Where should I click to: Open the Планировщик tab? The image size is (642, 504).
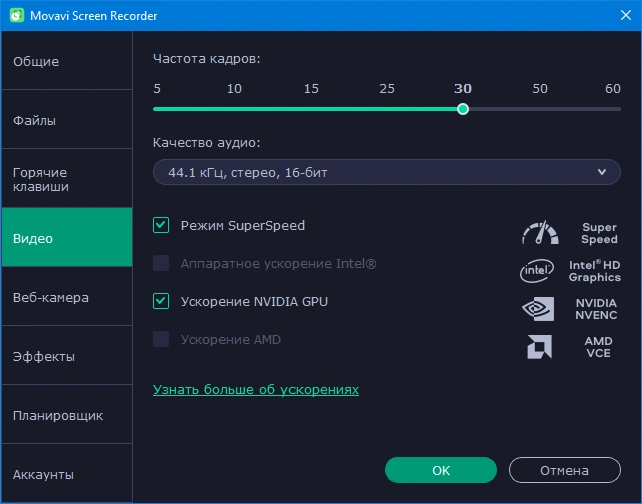click(x=67, y=415)
